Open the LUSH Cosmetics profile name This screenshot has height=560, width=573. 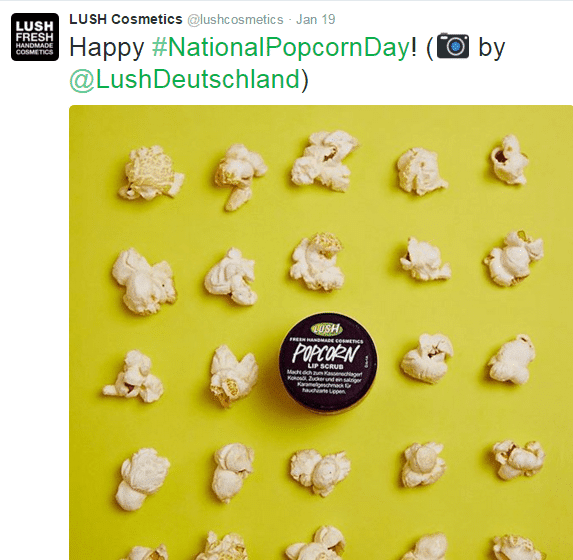coord(126,19)
